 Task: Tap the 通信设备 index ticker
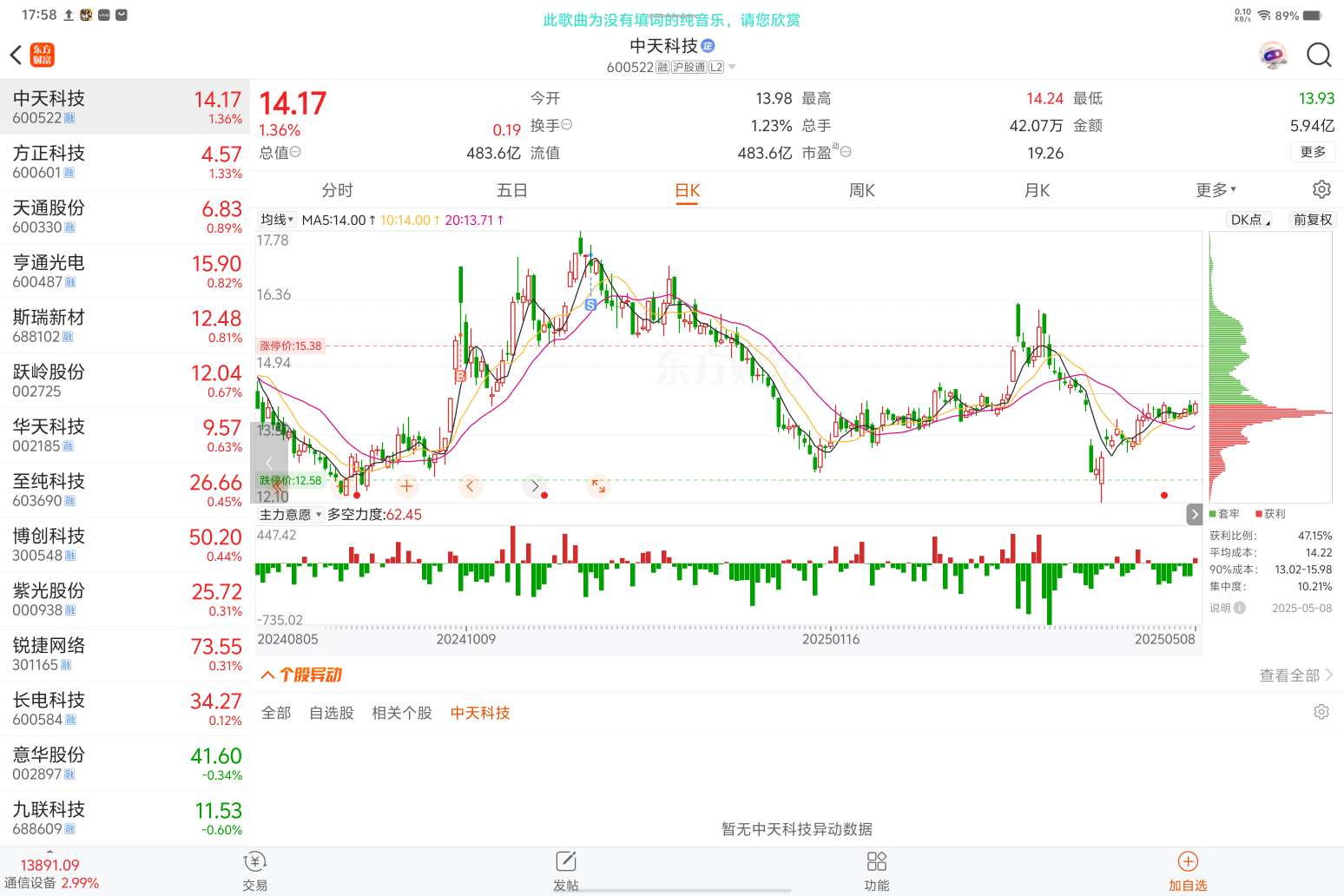(x=52, y=874)
